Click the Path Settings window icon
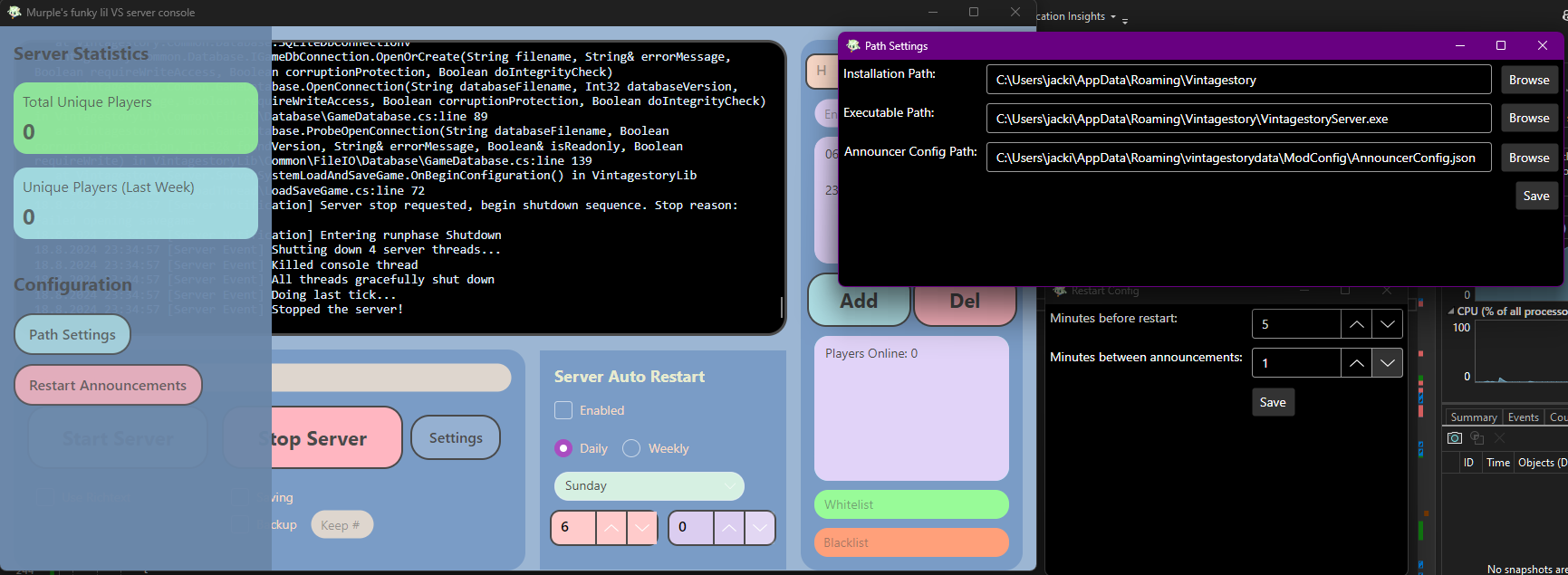 [x=852, y=45]
